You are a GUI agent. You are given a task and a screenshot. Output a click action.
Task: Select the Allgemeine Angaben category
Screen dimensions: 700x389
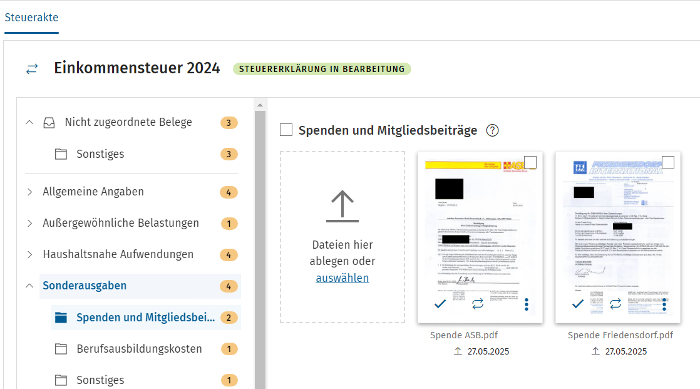pyautogui.click(x=93, y=192)
